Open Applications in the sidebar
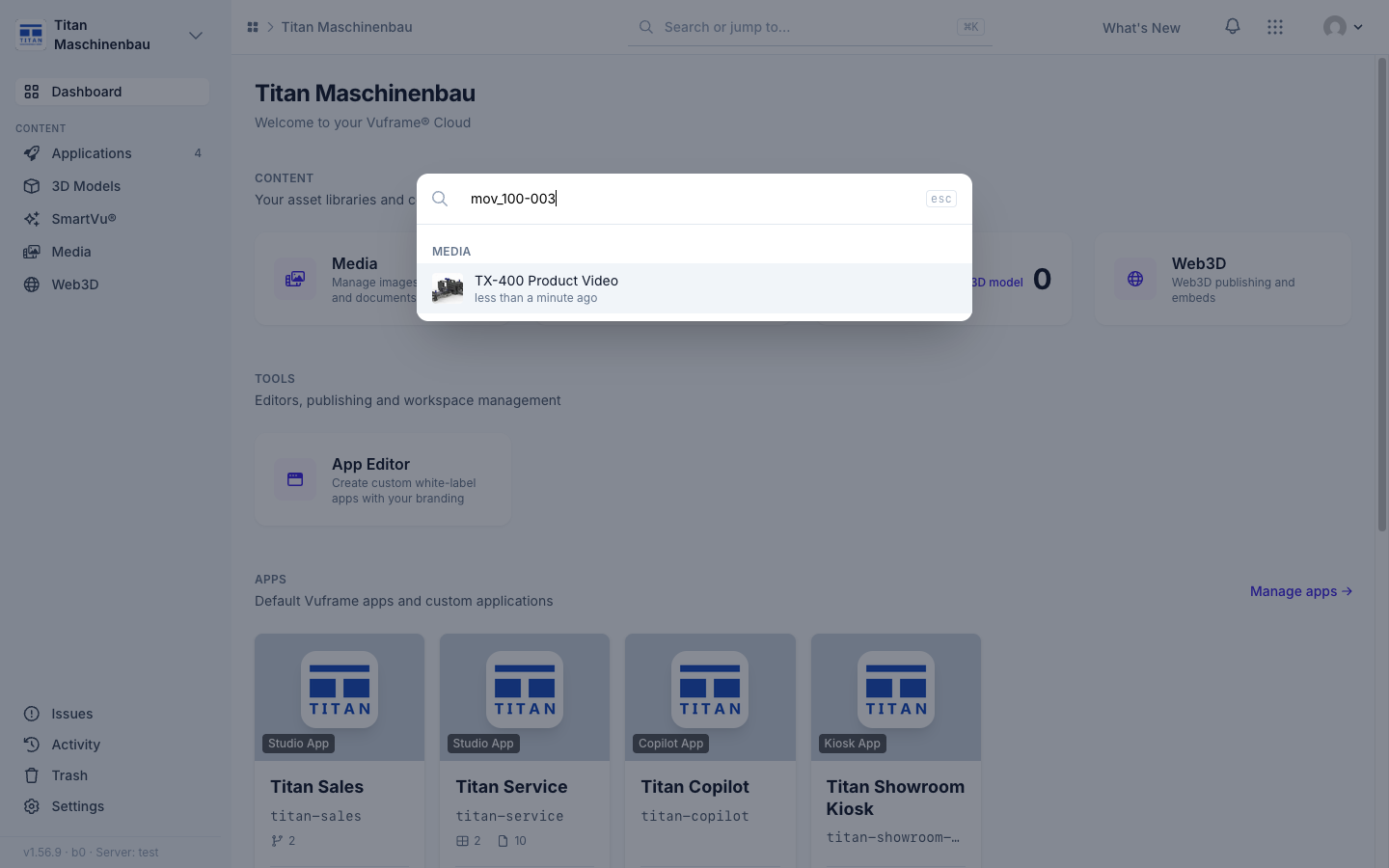The height and width of the screenshot is (868, 1389). click(112, 153)
